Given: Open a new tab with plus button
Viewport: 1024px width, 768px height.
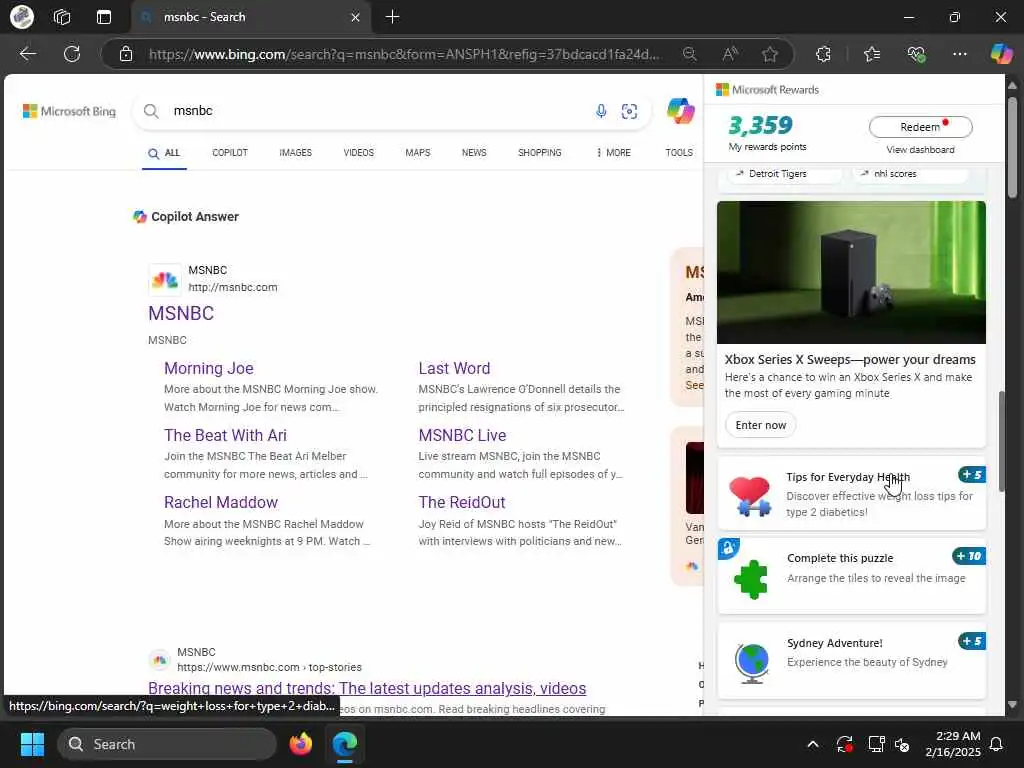Looking at the screenshot, I should pyautogui.click(x=392, y=17).
